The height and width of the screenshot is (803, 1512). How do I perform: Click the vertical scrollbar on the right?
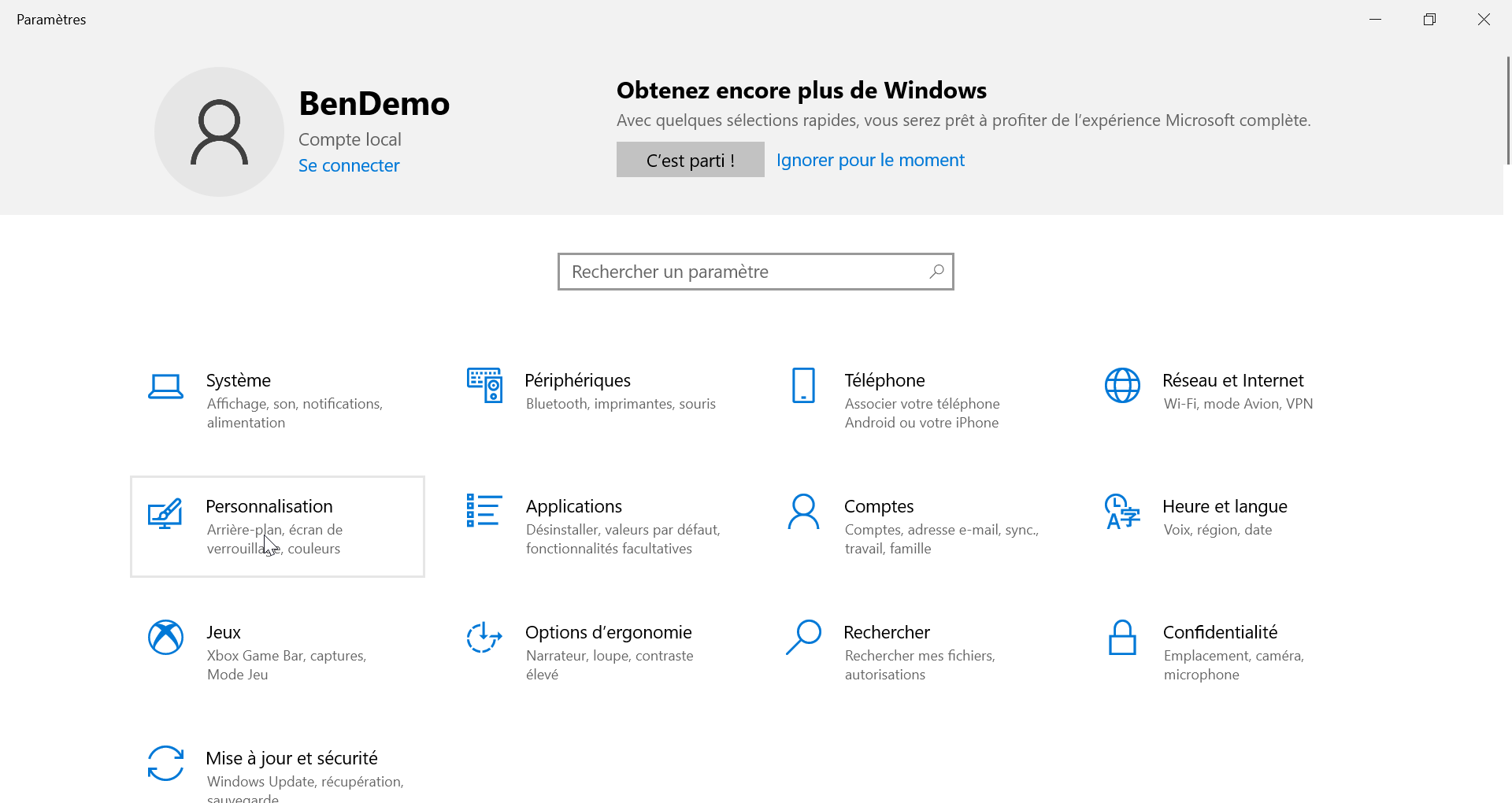coord(1507,110)
